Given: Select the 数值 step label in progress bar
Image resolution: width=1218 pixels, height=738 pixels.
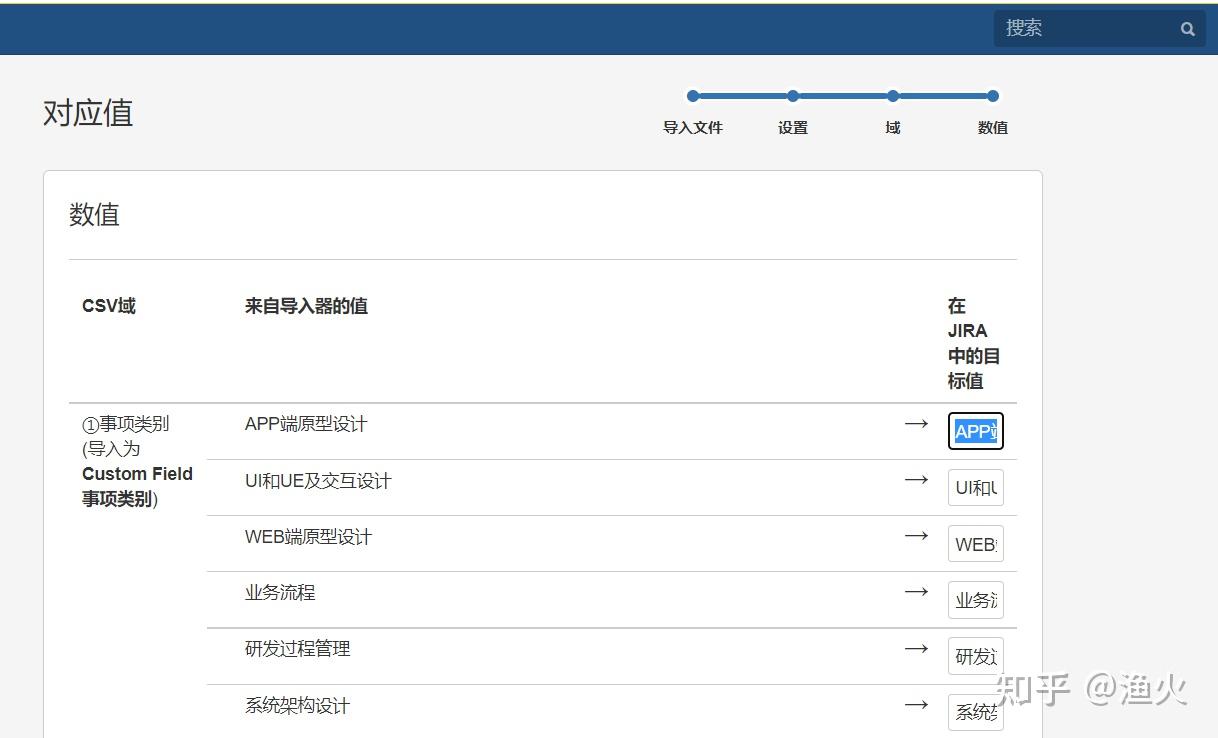Looking at the screenshot, I should pyautogui.click(x=993, y=128).
